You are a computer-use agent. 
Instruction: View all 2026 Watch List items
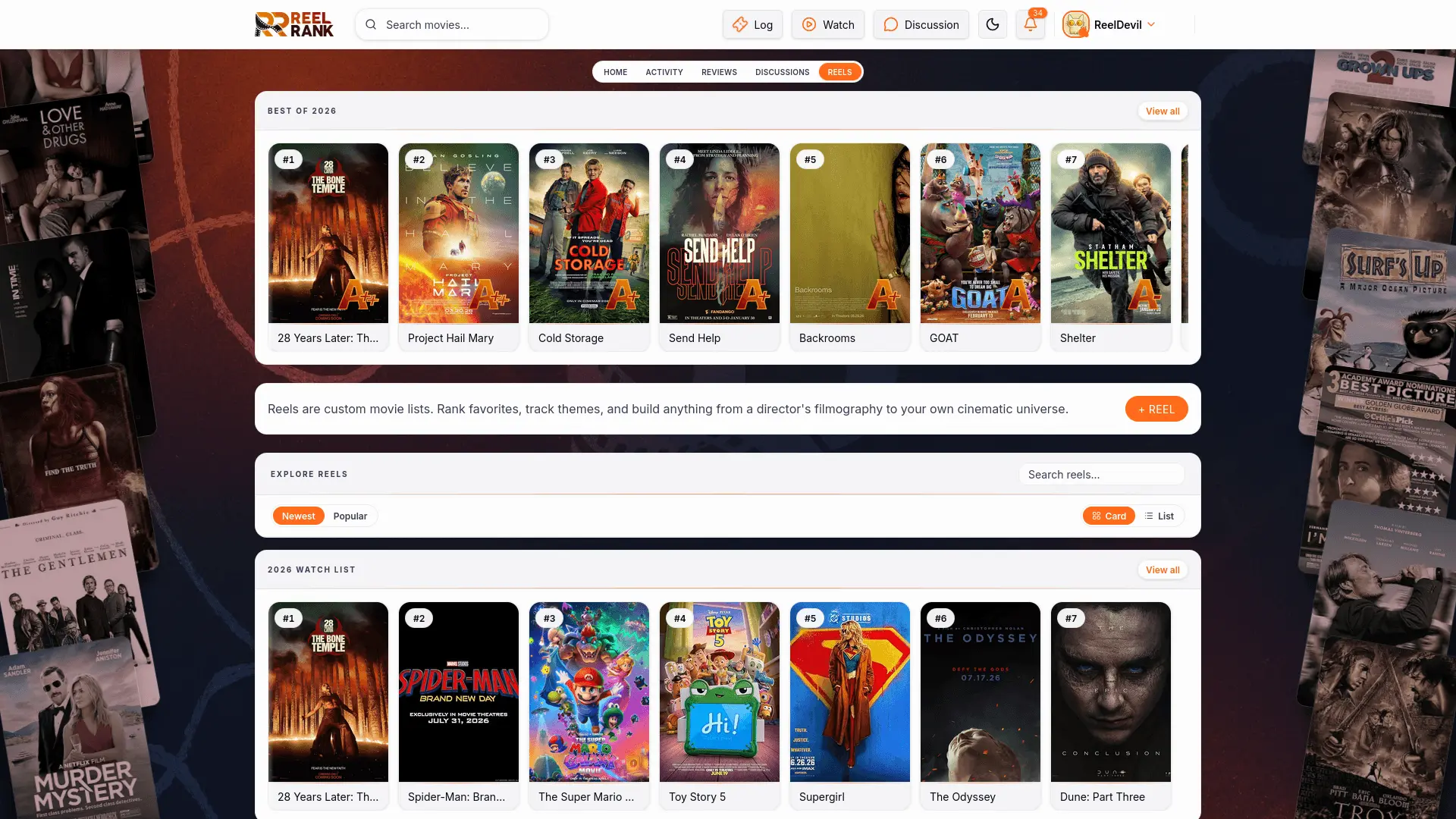point(1163,570)
